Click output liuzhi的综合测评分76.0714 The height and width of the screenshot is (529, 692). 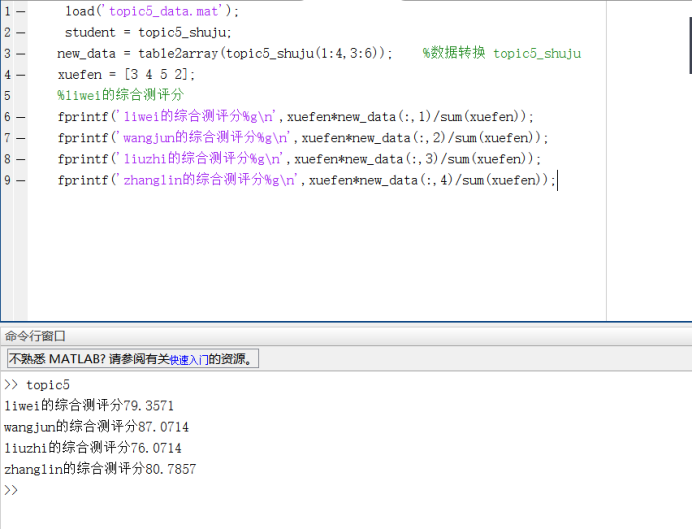click(x=93, y=448)
